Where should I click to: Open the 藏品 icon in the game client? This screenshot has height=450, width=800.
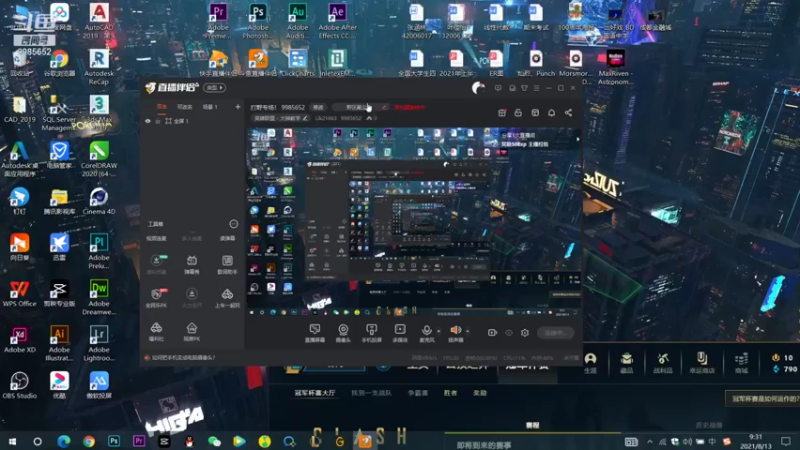(627, 363)
